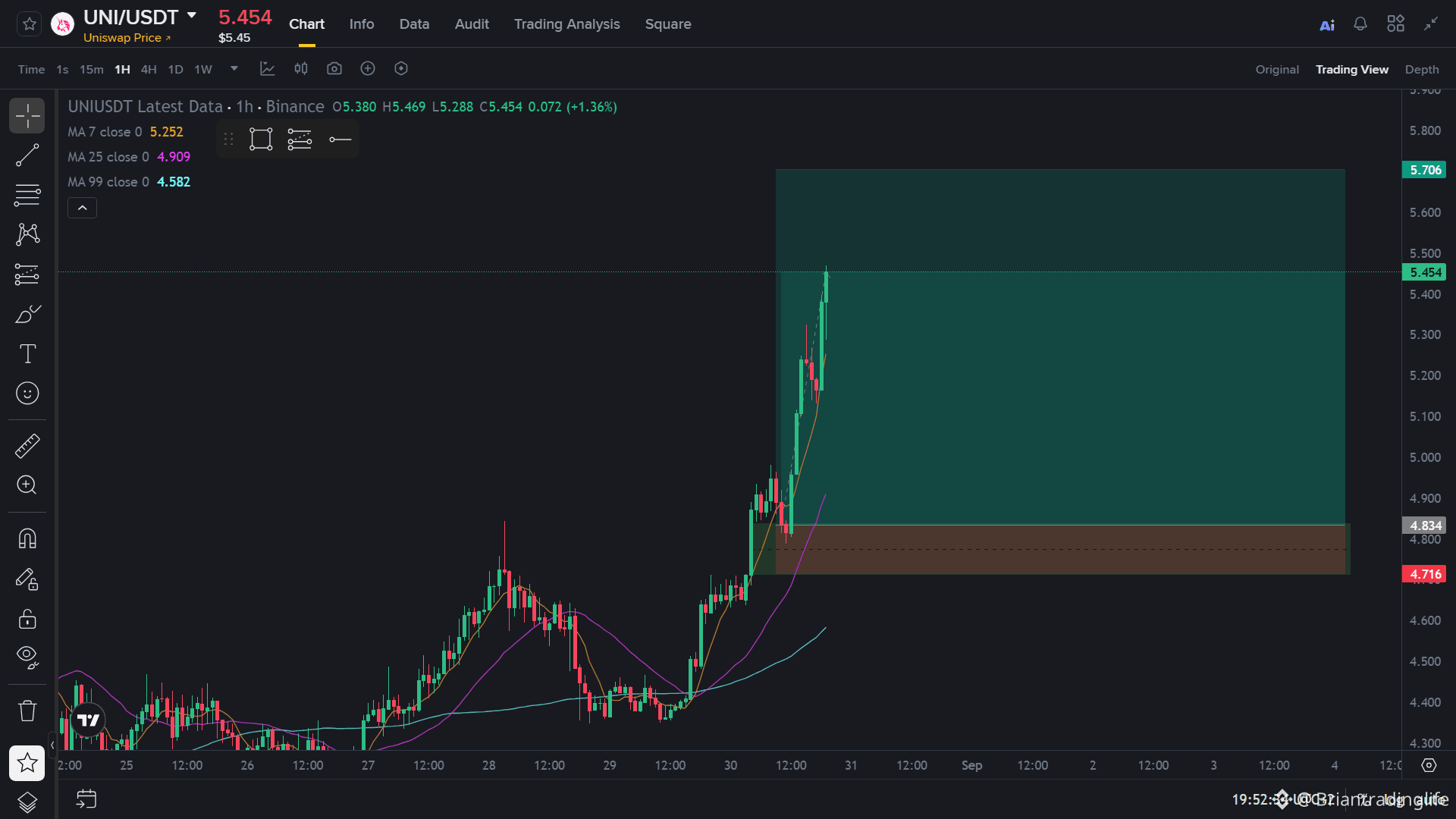
Task: Open the Data tab
Action: pos(414,24)
